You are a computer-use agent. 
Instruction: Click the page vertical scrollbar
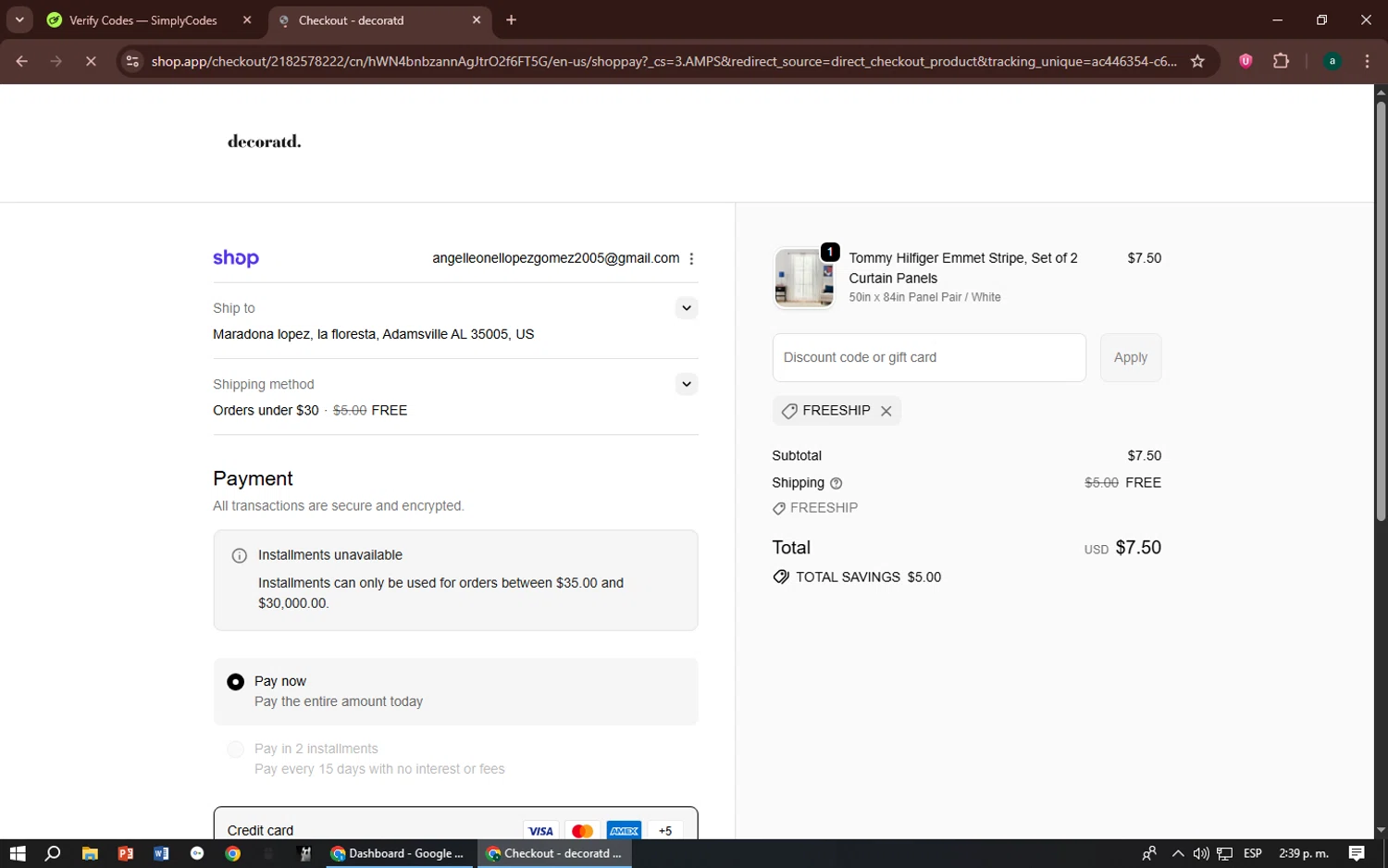pos(1381,310)
